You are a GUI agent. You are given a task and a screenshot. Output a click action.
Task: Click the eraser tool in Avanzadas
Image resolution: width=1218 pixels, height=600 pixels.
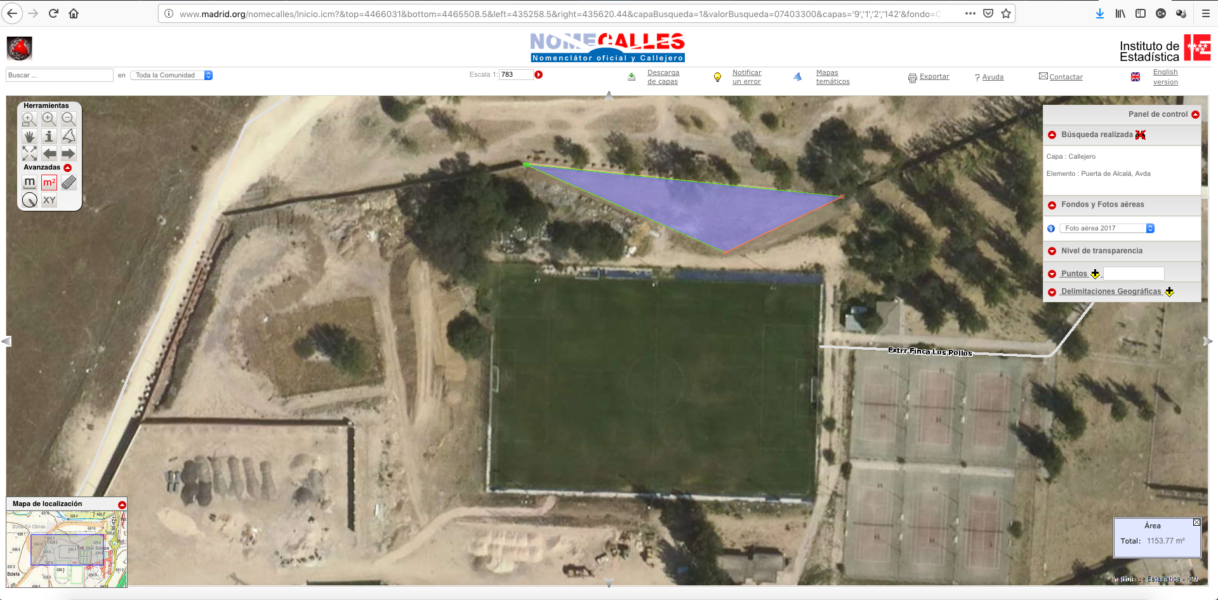(69, 182)
